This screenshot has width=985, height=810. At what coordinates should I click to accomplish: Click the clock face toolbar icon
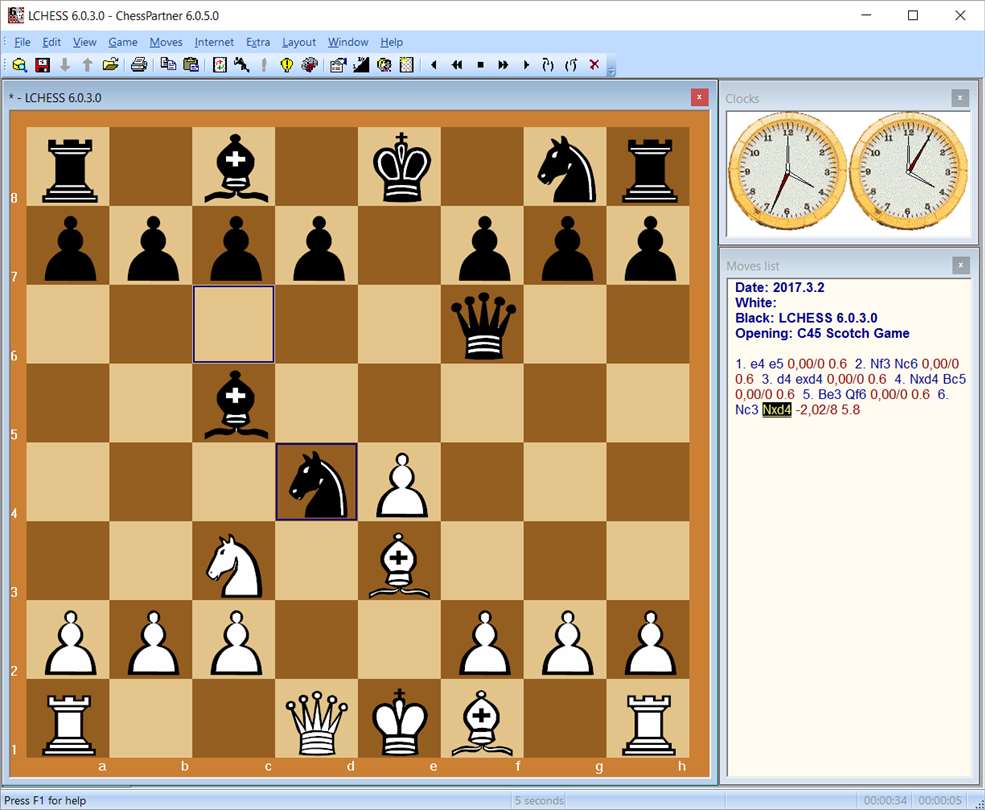click(384, 65)
